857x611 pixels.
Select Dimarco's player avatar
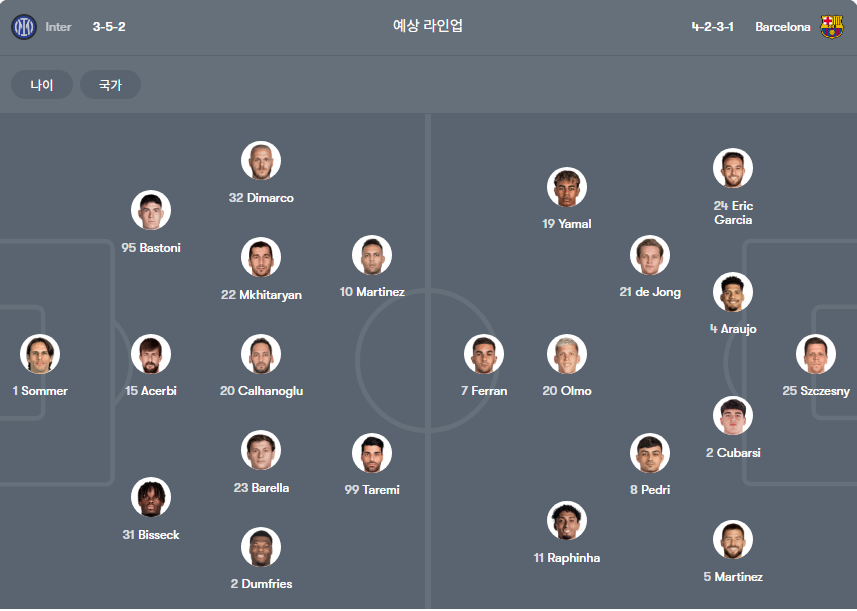point(261,161)
